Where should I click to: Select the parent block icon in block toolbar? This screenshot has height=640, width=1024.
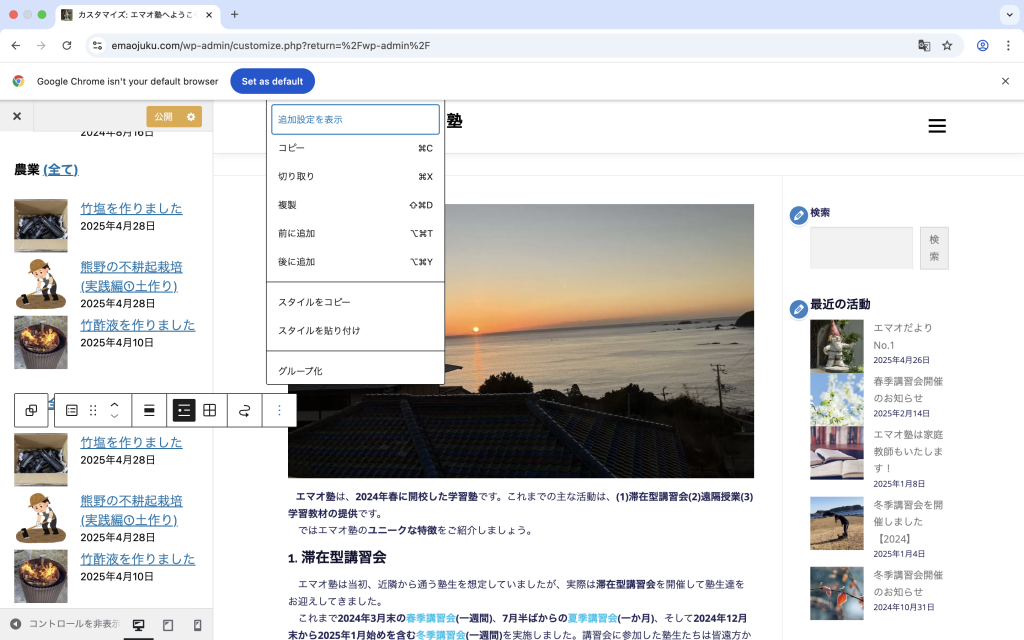[x=31, y=410]
